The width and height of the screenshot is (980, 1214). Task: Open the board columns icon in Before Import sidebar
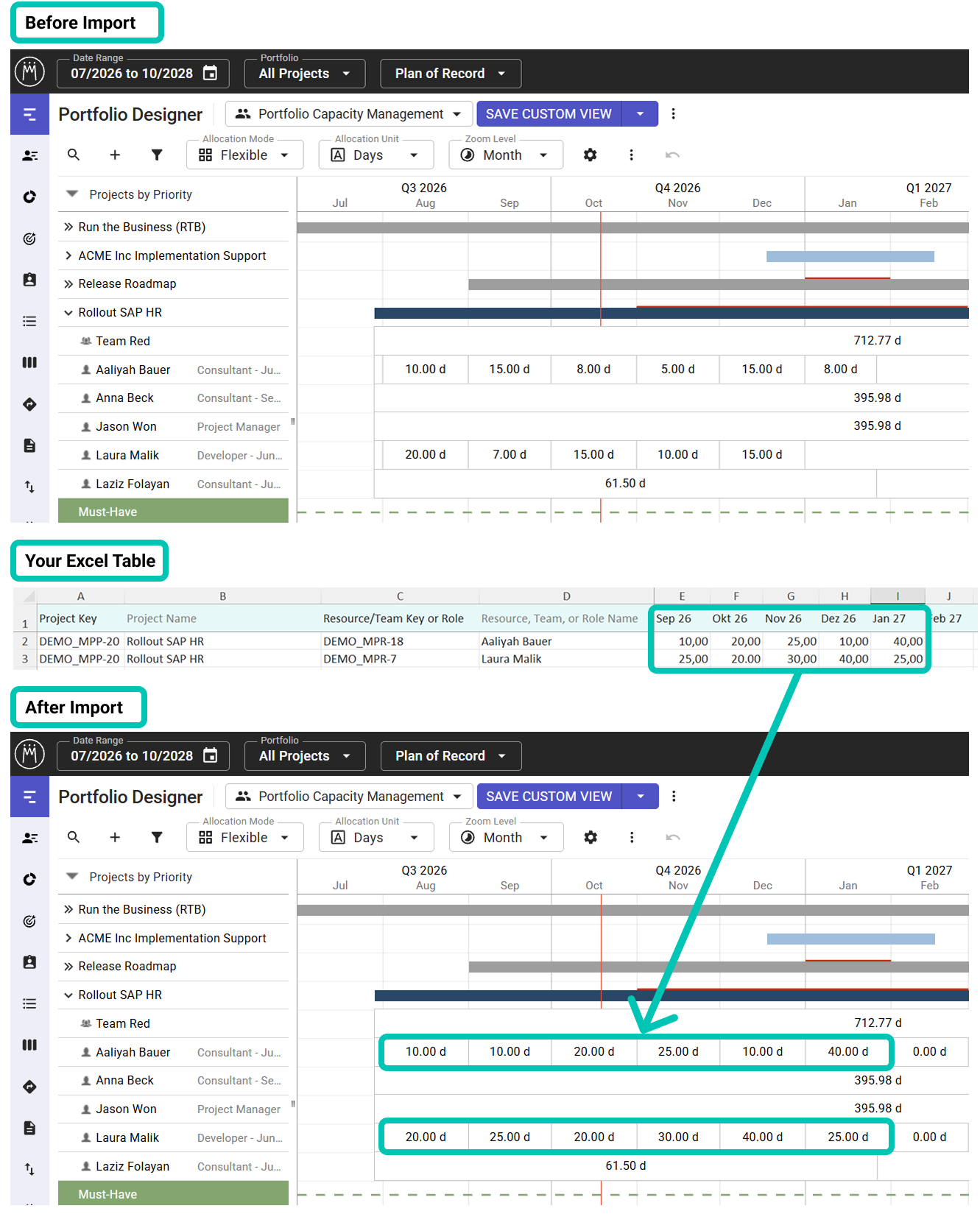point(29,362)
